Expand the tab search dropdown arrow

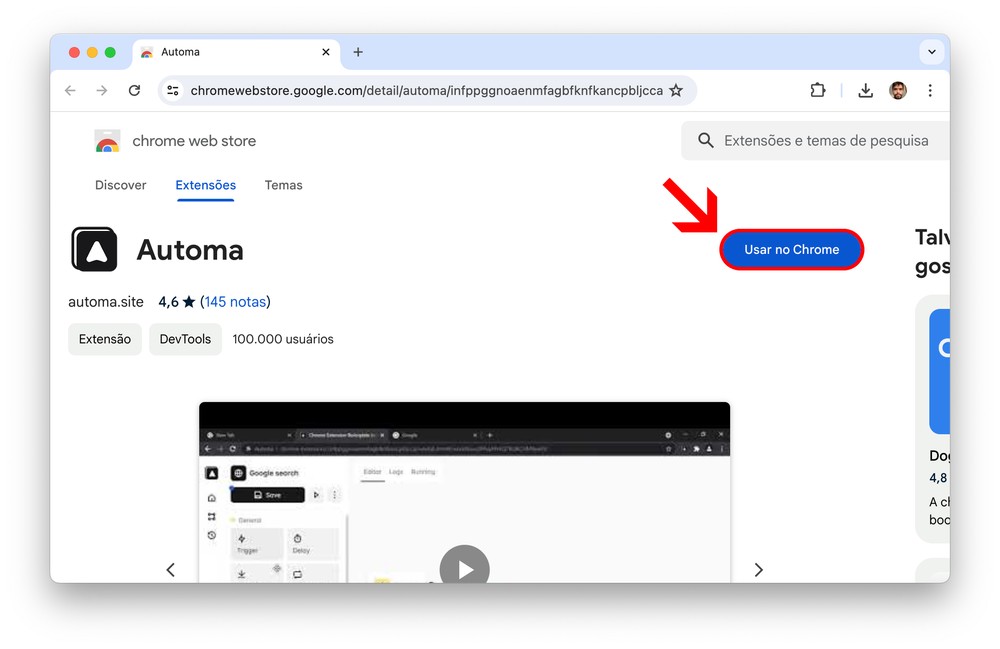(932, 52)
